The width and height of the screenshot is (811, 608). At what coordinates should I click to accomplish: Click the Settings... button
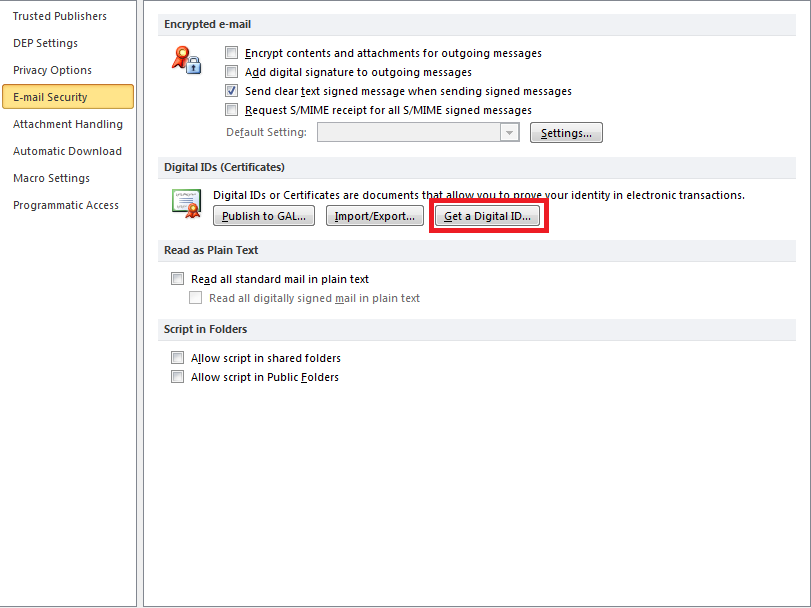click(x=566, y=133)
